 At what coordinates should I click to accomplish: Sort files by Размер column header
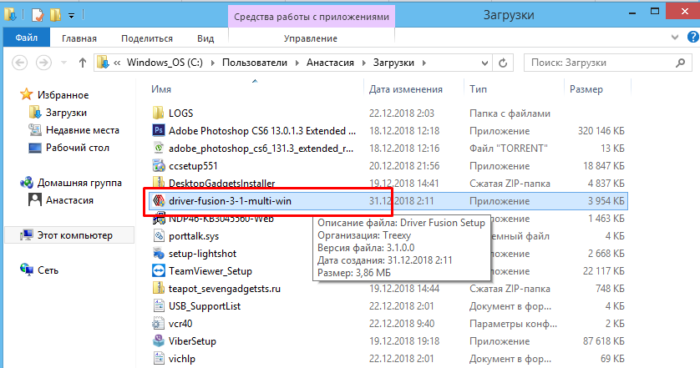tap(586, 89)
